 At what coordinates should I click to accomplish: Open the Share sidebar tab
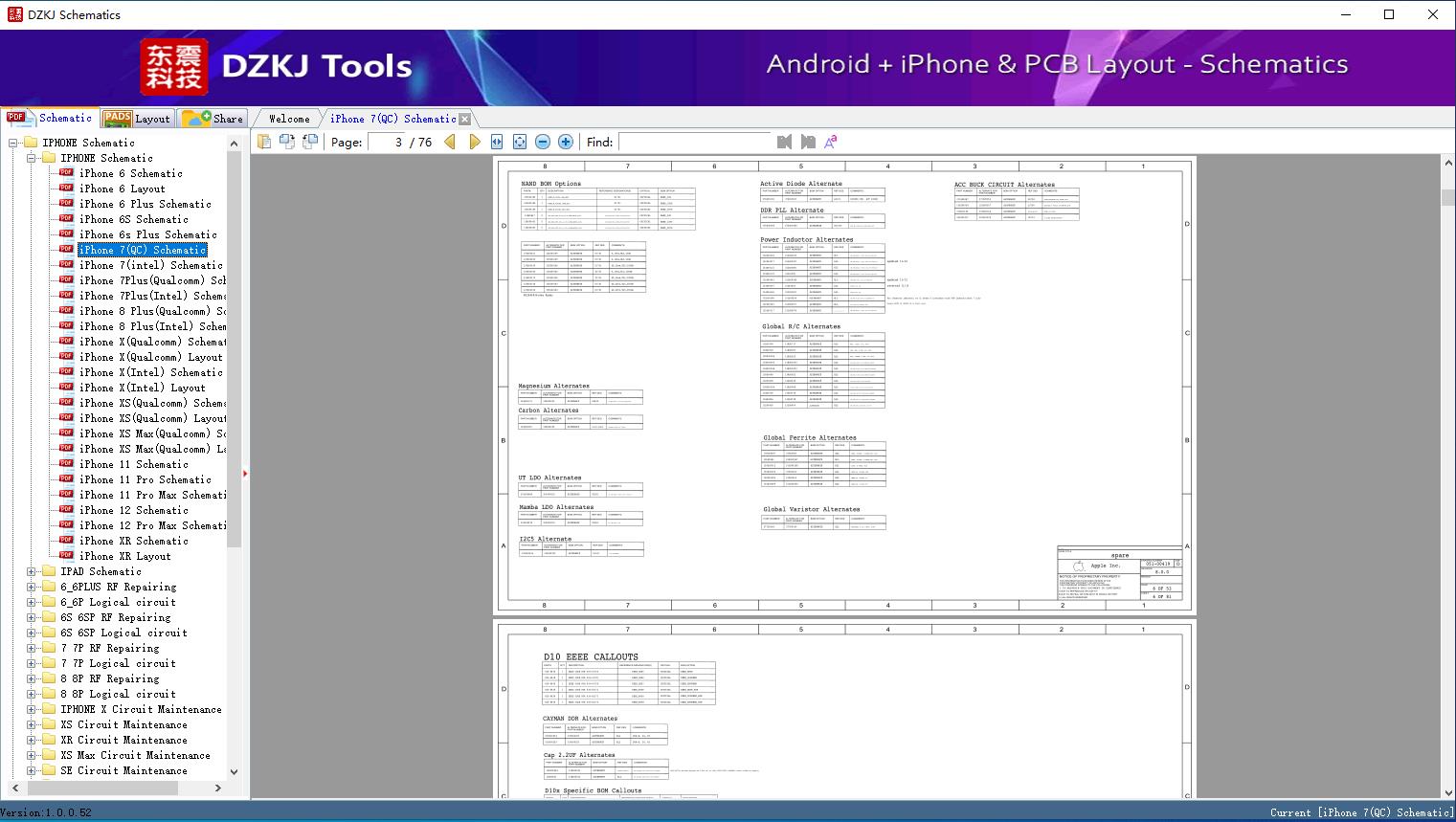coord(213,119)
